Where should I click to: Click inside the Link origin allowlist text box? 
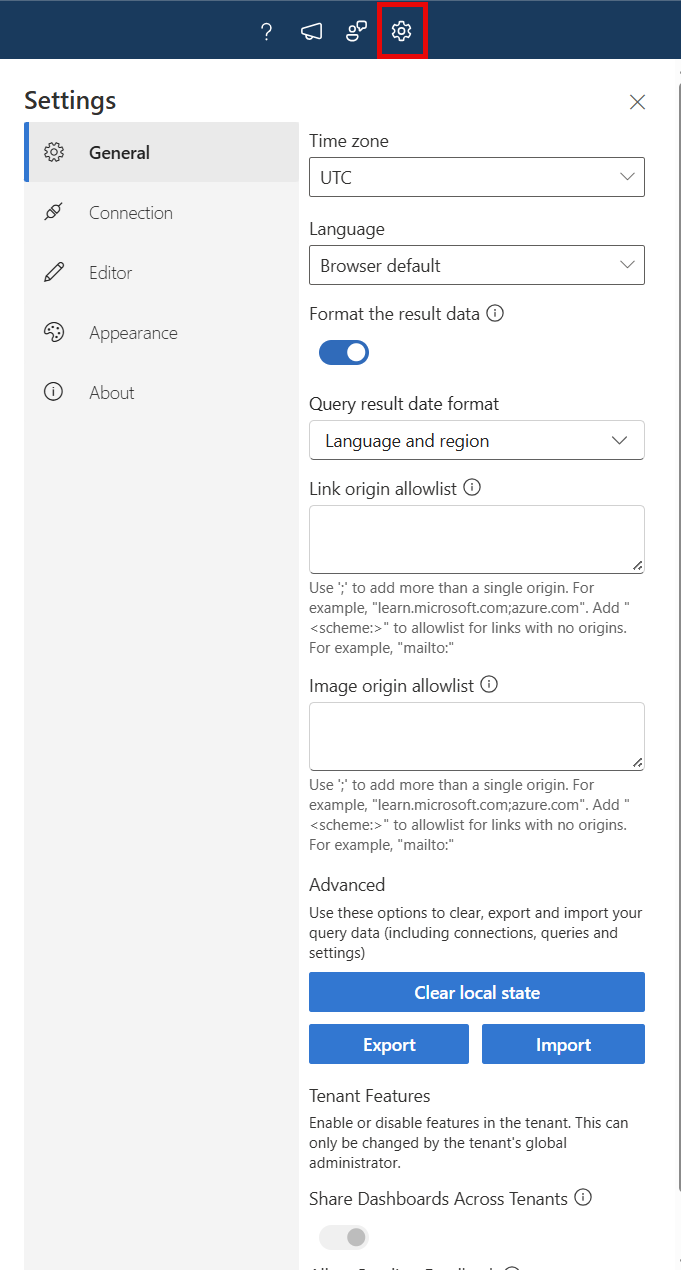click(x=476, y=538)
